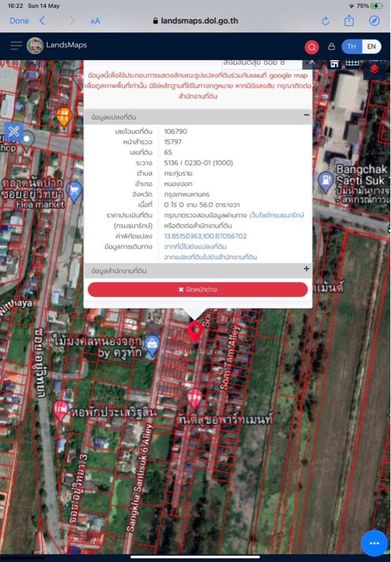Screen dimensions: 391x562
Task: Expand the land office information section
Action: [306, 268]
